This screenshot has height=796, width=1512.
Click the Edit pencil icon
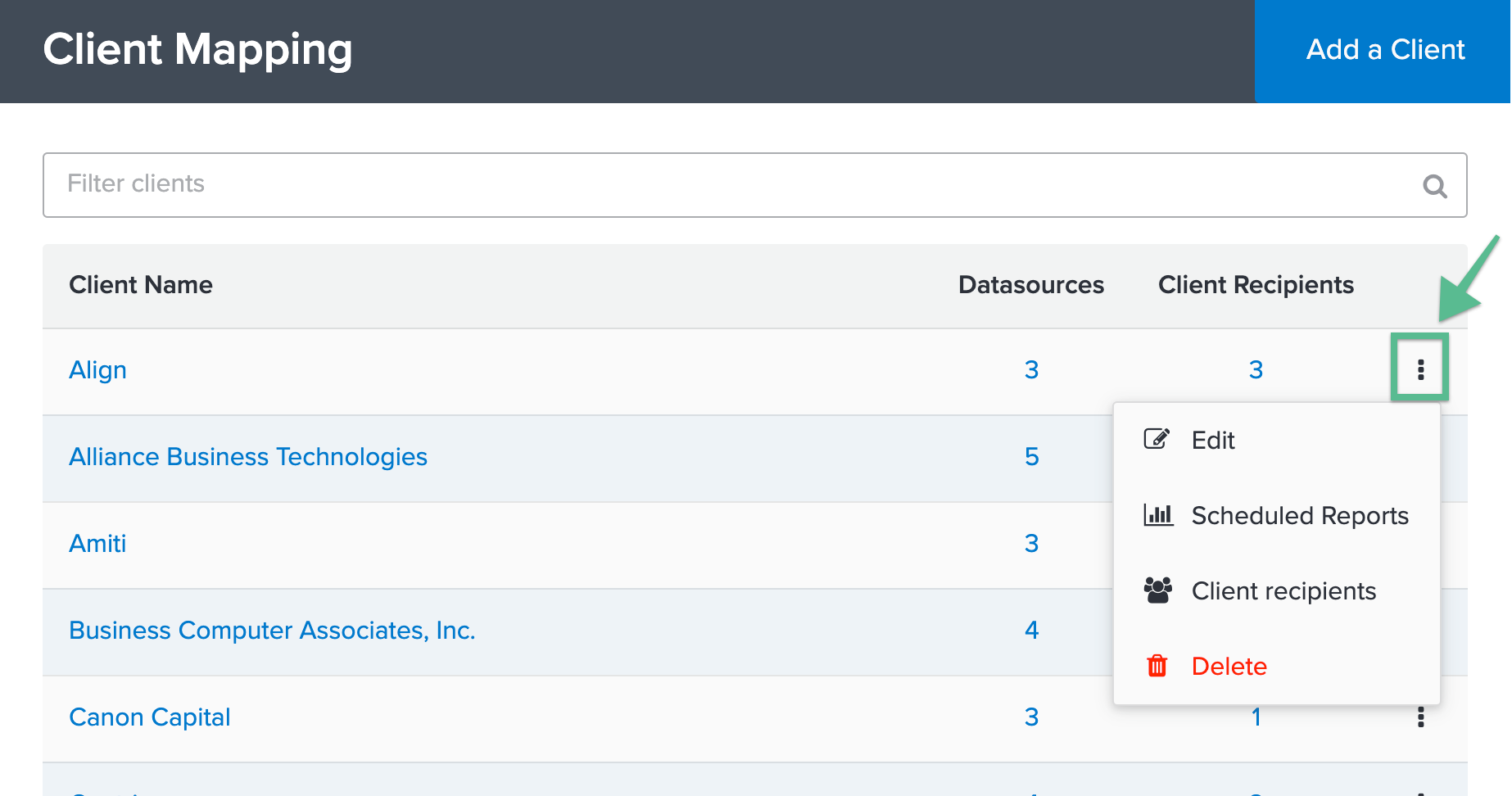click(x=1157, y=439)
